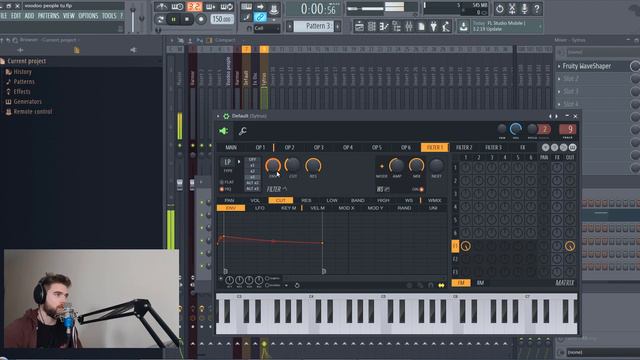Click the circular arrow icon left of scissors

(x=500, y=8)
